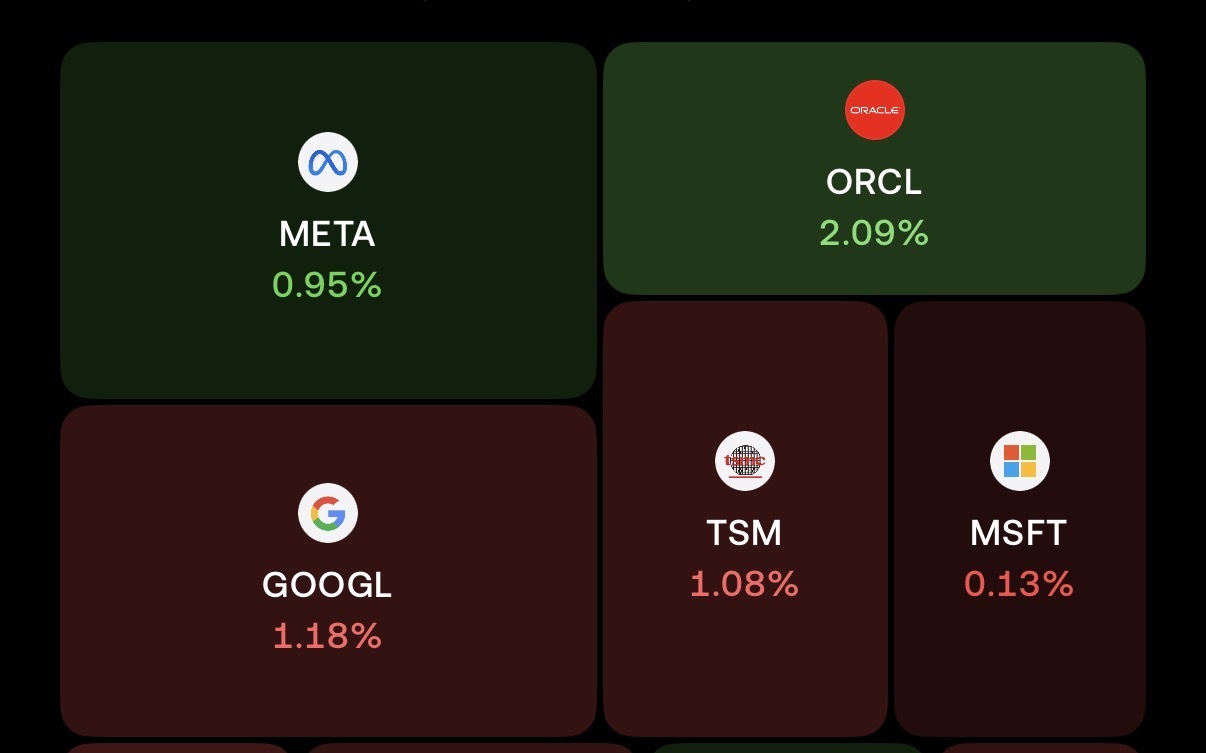Click ORCL's 2.09% gain value
This screenshot has height=753, width=1206.
(x=874, y=234)
